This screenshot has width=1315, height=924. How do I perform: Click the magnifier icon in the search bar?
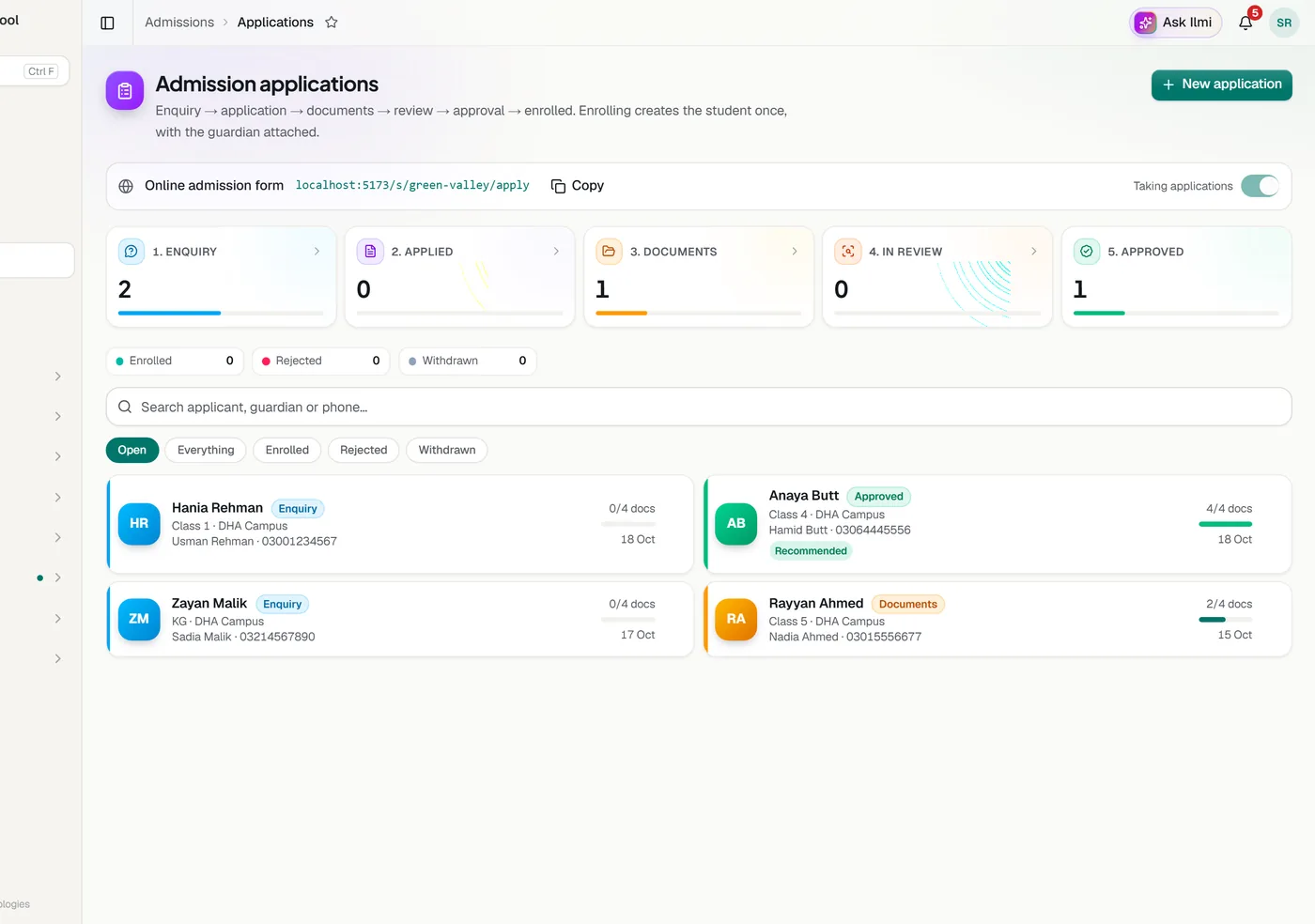tap(125, 407)
